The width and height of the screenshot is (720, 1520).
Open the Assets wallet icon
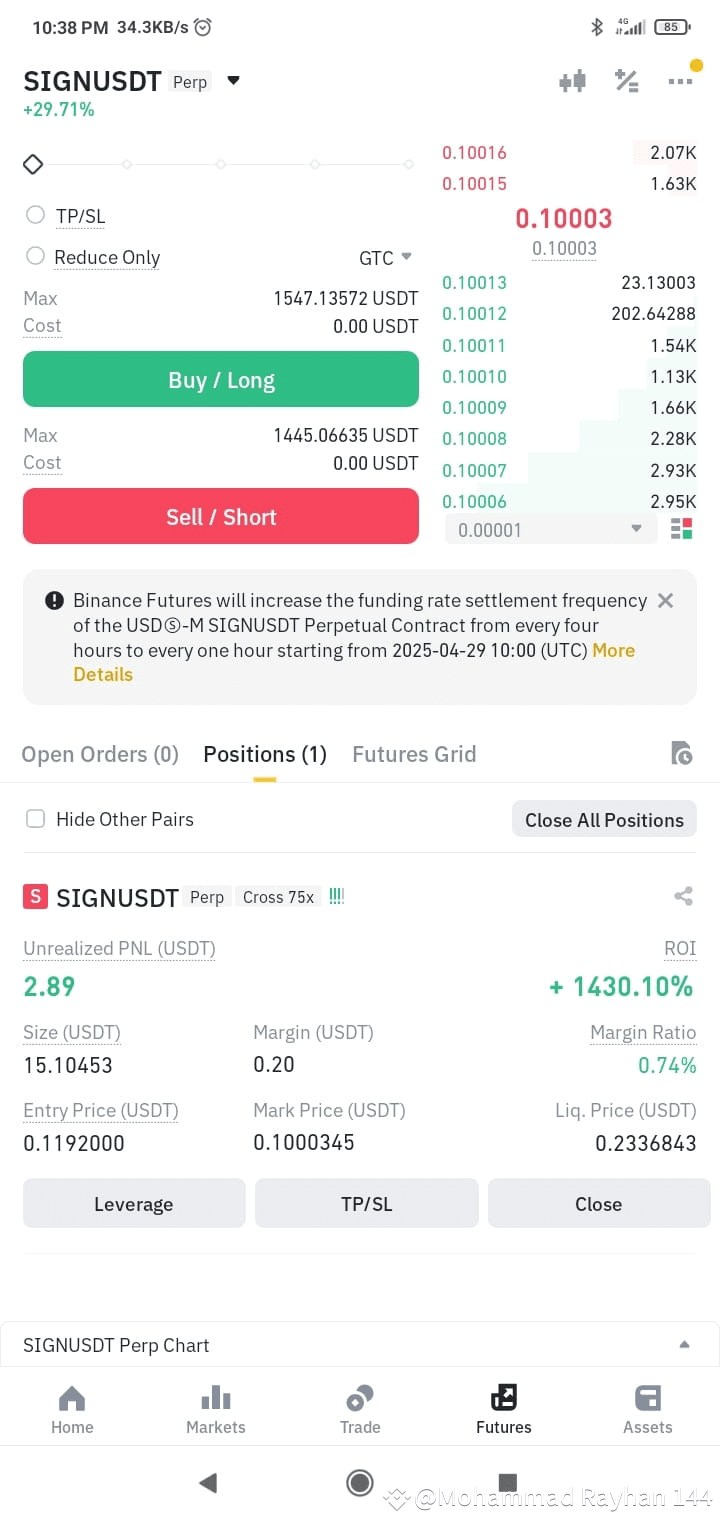648,1397
